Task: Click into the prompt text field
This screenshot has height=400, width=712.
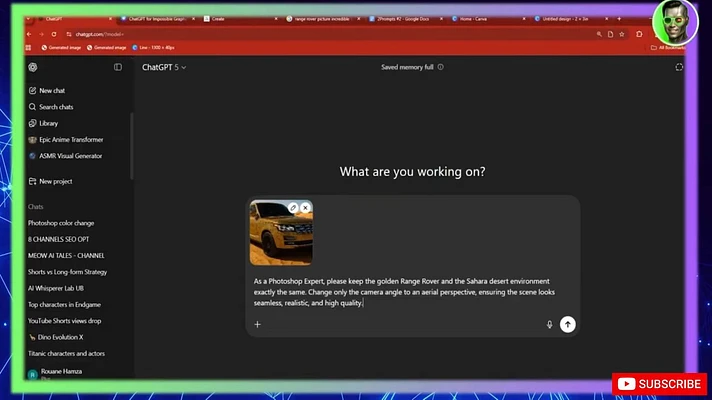Action: (404, 292)
